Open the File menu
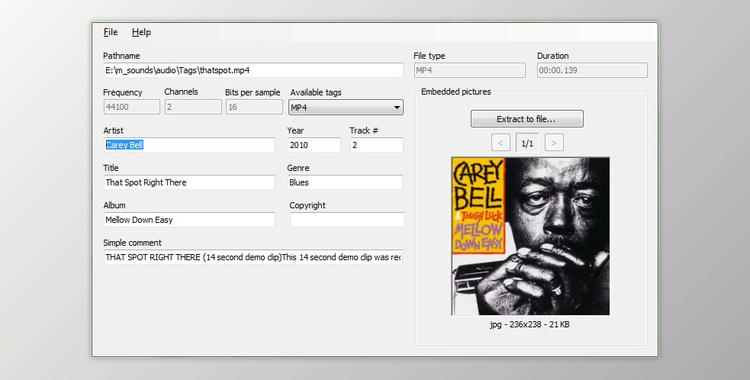 (x=110, y=32)
